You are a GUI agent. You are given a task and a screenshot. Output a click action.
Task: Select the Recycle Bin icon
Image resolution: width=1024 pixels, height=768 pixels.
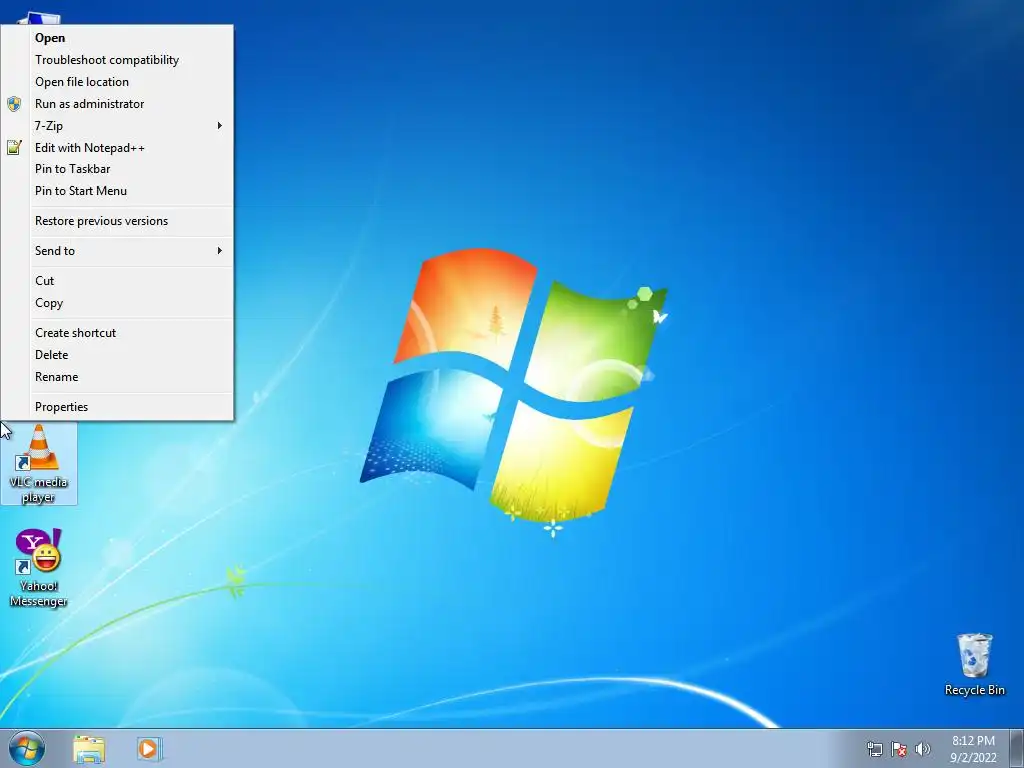coord(974,664)
